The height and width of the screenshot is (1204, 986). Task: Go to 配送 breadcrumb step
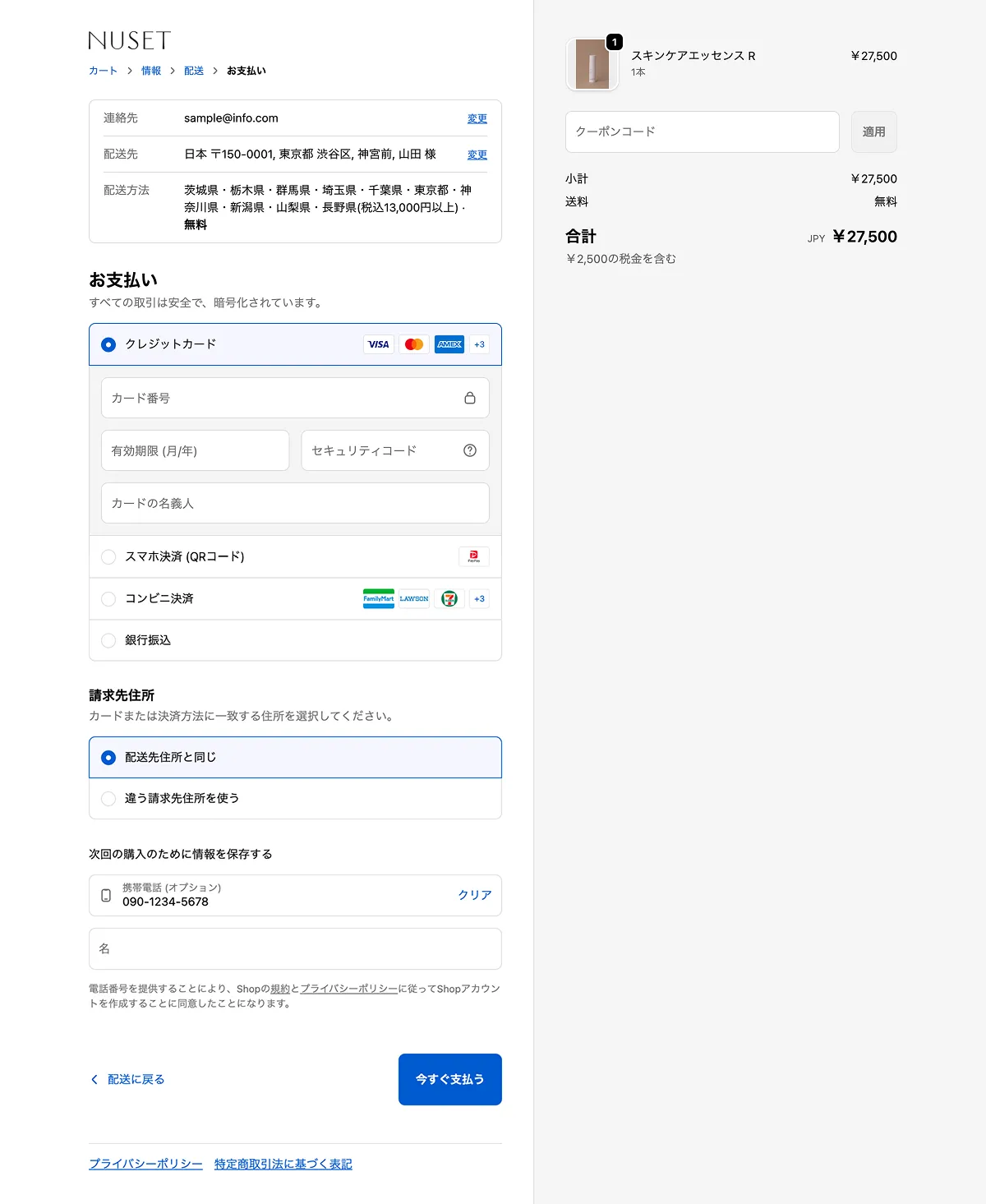point(194,71)
